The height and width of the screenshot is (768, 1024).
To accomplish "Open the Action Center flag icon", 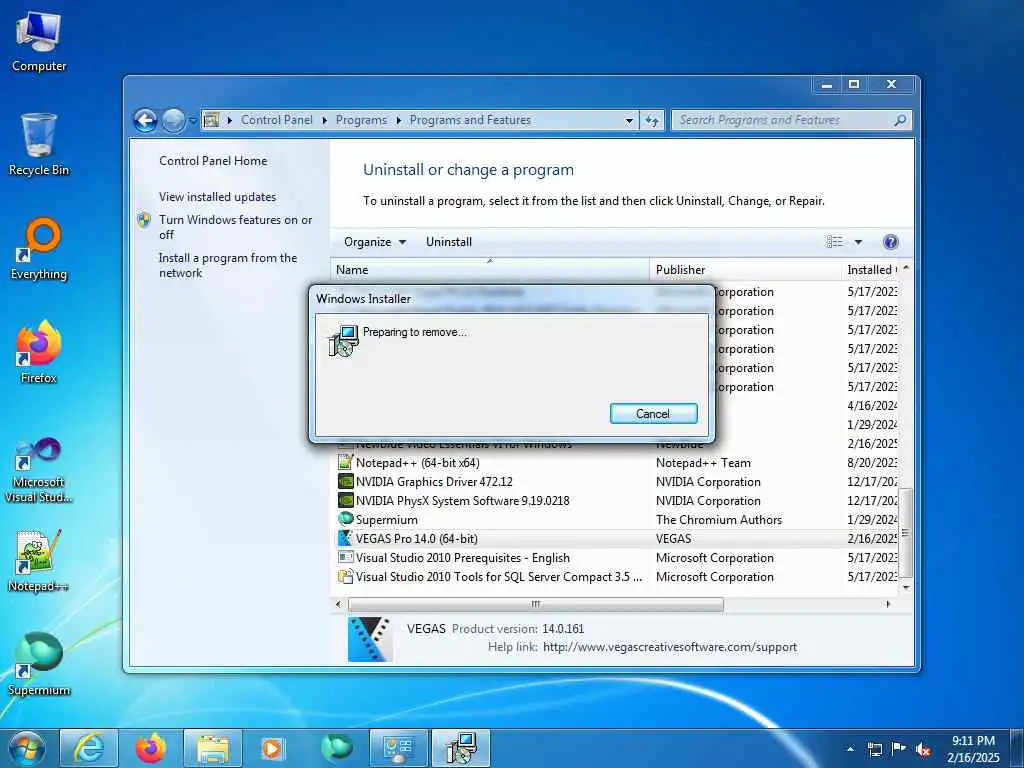I will tap(899, 749).
